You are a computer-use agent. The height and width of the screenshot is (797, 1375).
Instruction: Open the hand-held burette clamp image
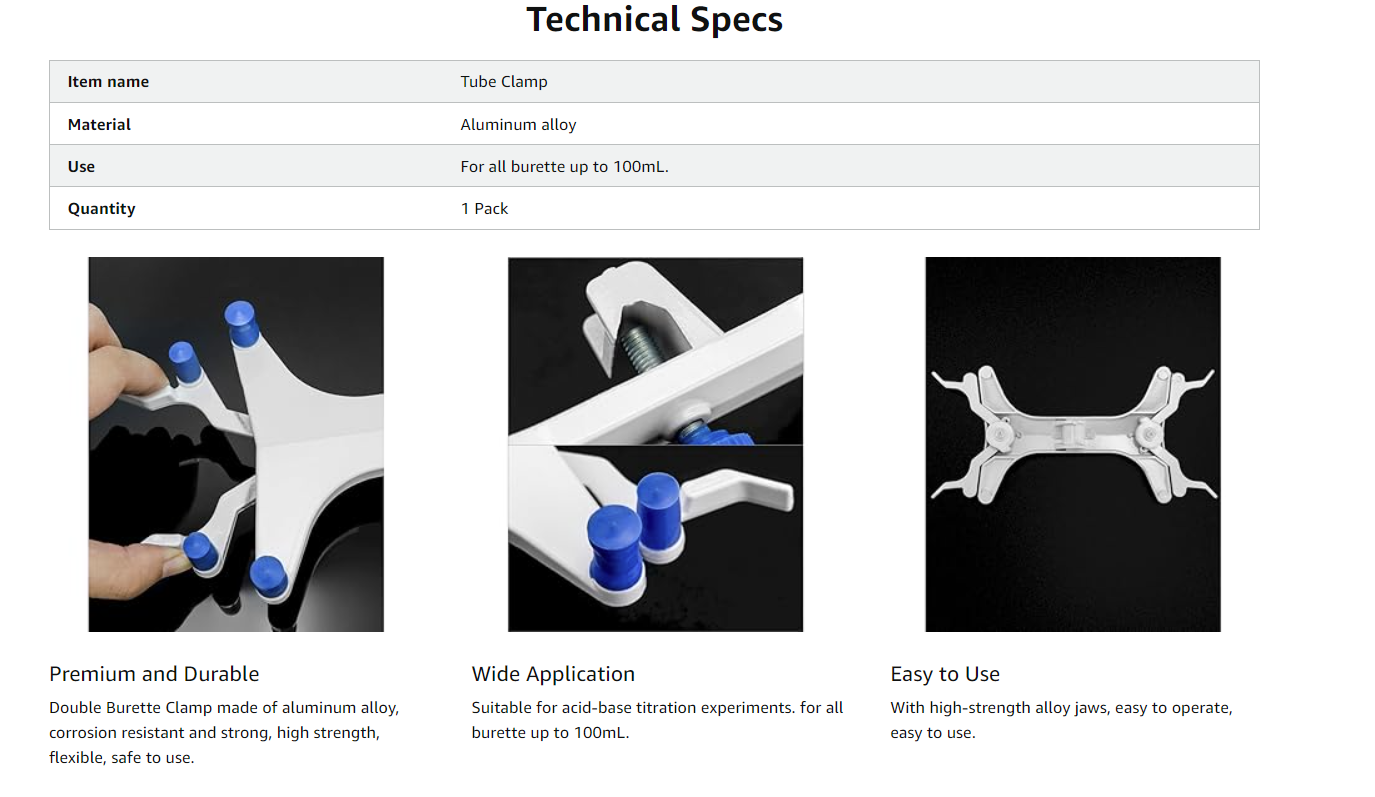(236, 444)
